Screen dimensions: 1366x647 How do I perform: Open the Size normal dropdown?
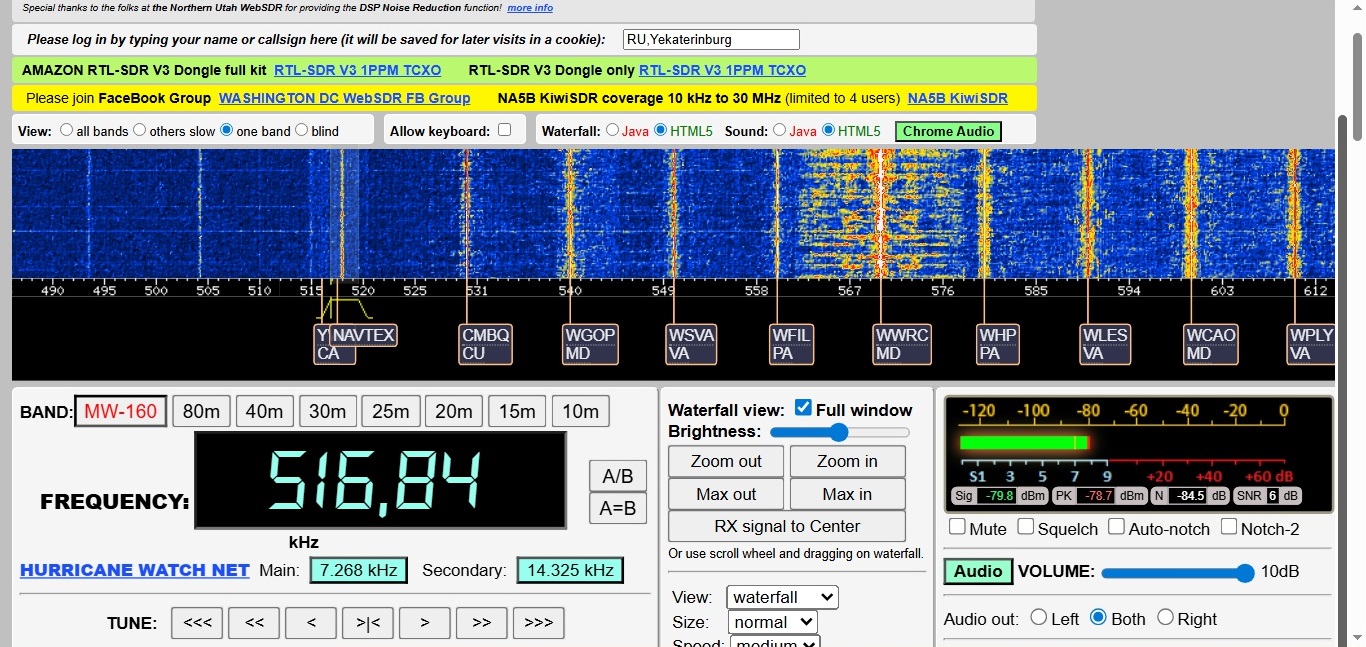[773, 622]
